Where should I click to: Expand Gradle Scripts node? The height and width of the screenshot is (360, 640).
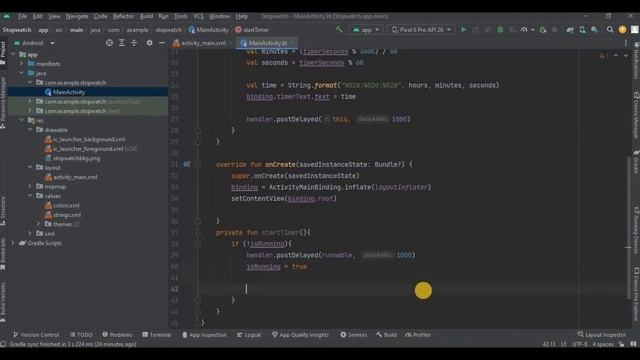click(x=13, y=243)
